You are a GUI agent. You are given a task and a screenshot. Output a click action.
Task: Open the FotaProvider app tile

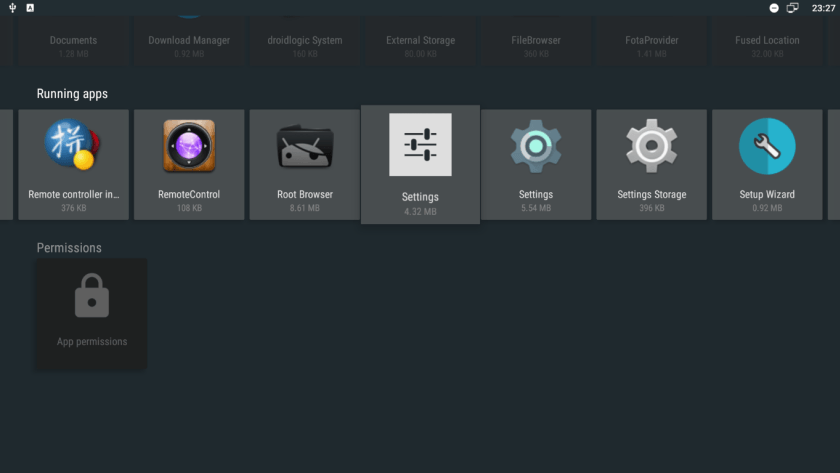point(651,40)
